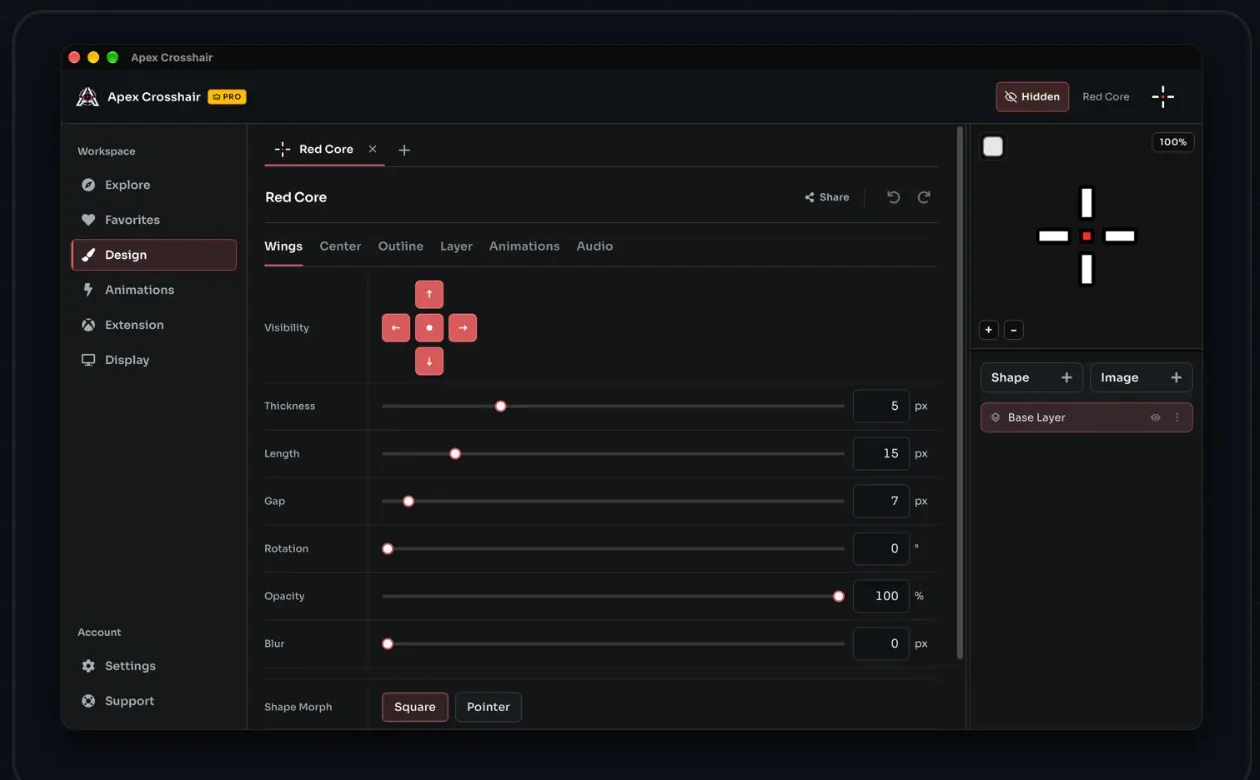Switch to the Layer tab
The height and width of the screenshot is (780, 1260).
pos(456,246)
